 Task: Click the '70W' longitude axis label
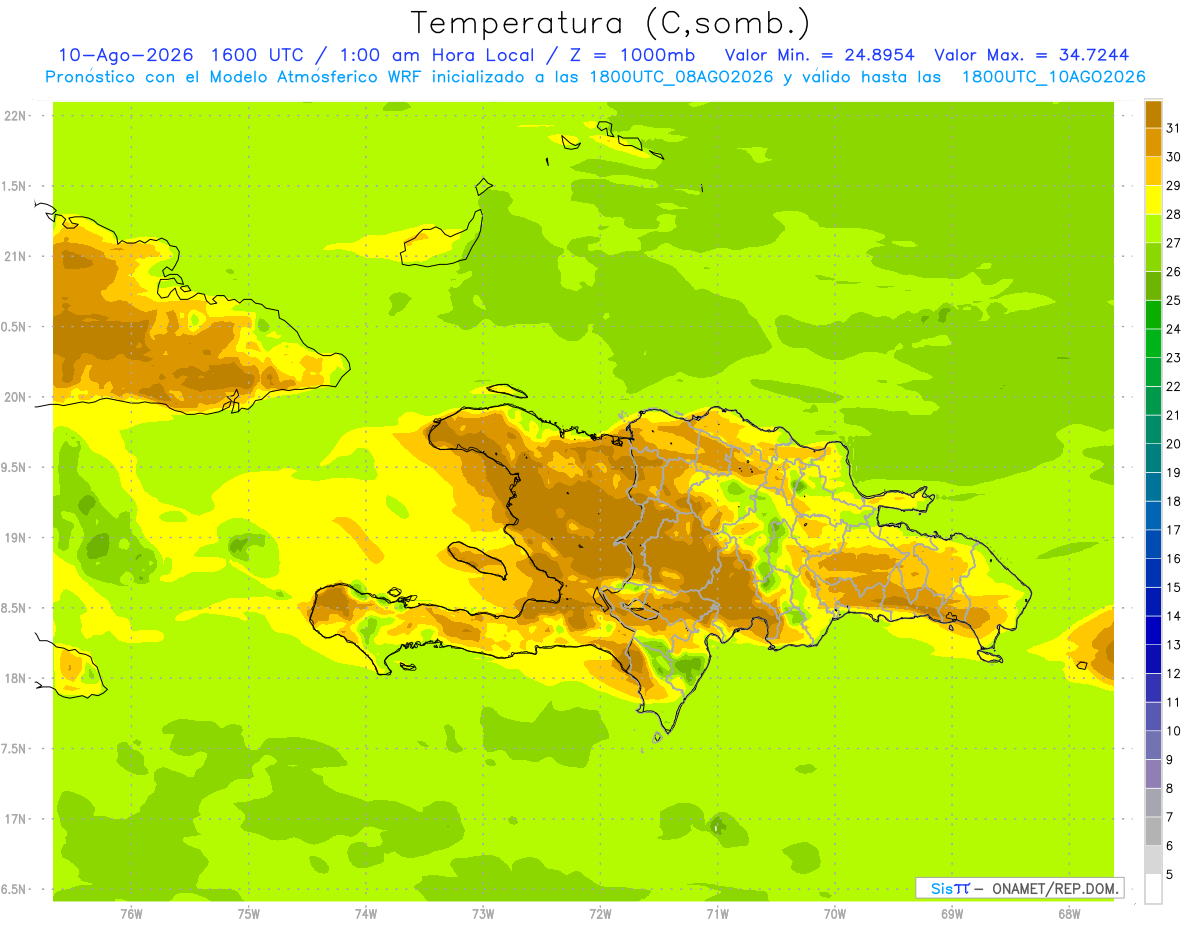point(834,913)
